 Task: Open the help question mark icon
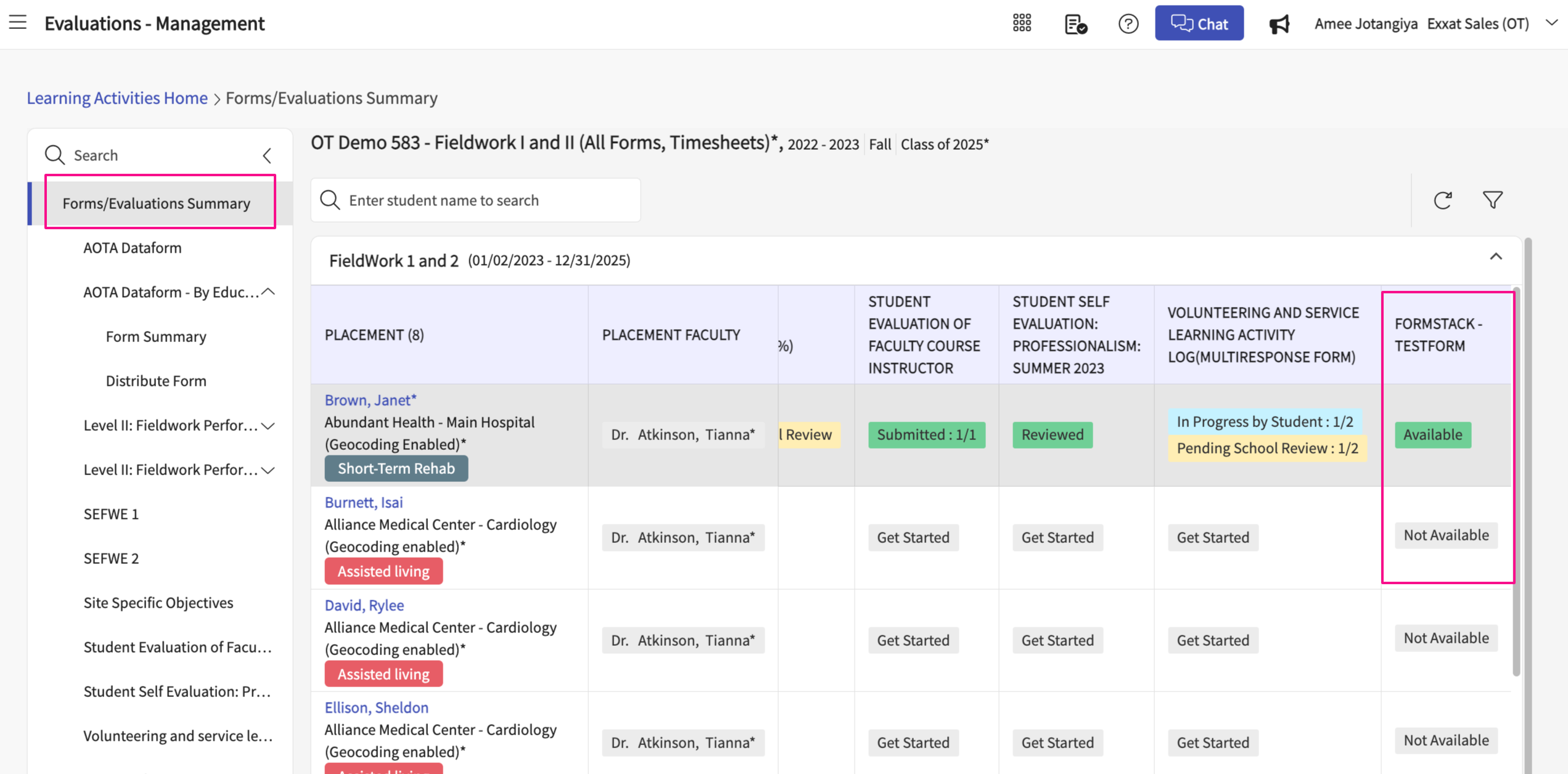[x=1128, y=24]
